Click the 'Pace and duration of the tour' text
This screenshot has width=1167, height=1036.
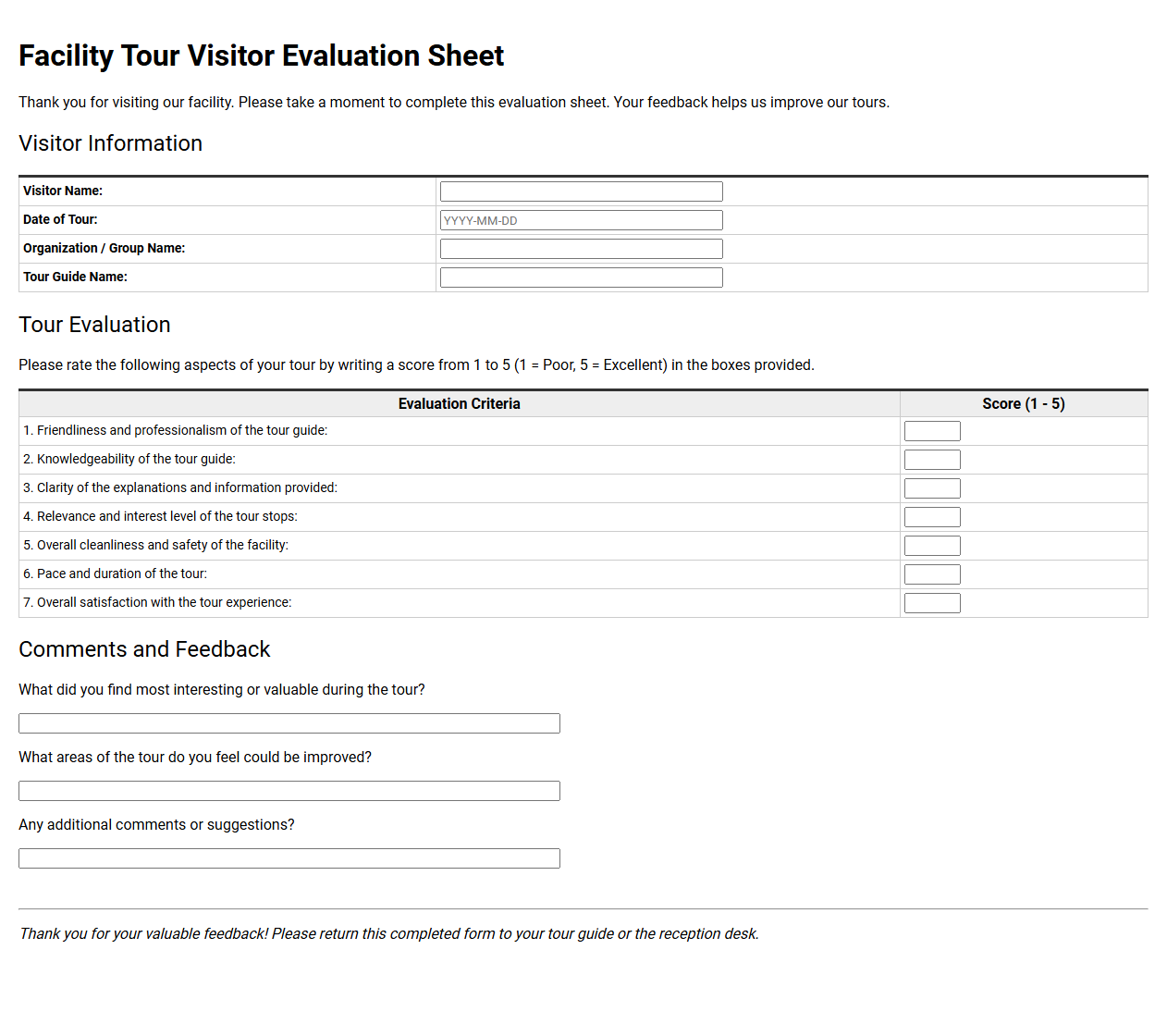(115, 573)
